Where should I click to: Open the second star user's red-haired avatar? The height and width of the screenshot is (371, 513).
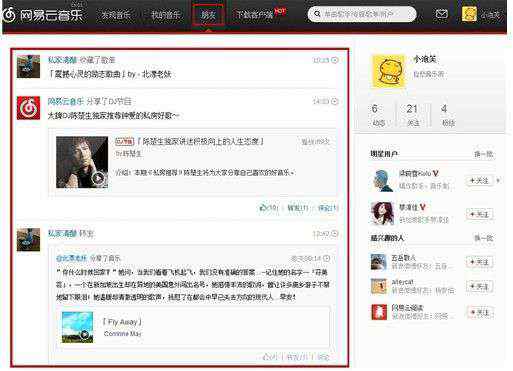pyautogui.click(x=382, y=213)
